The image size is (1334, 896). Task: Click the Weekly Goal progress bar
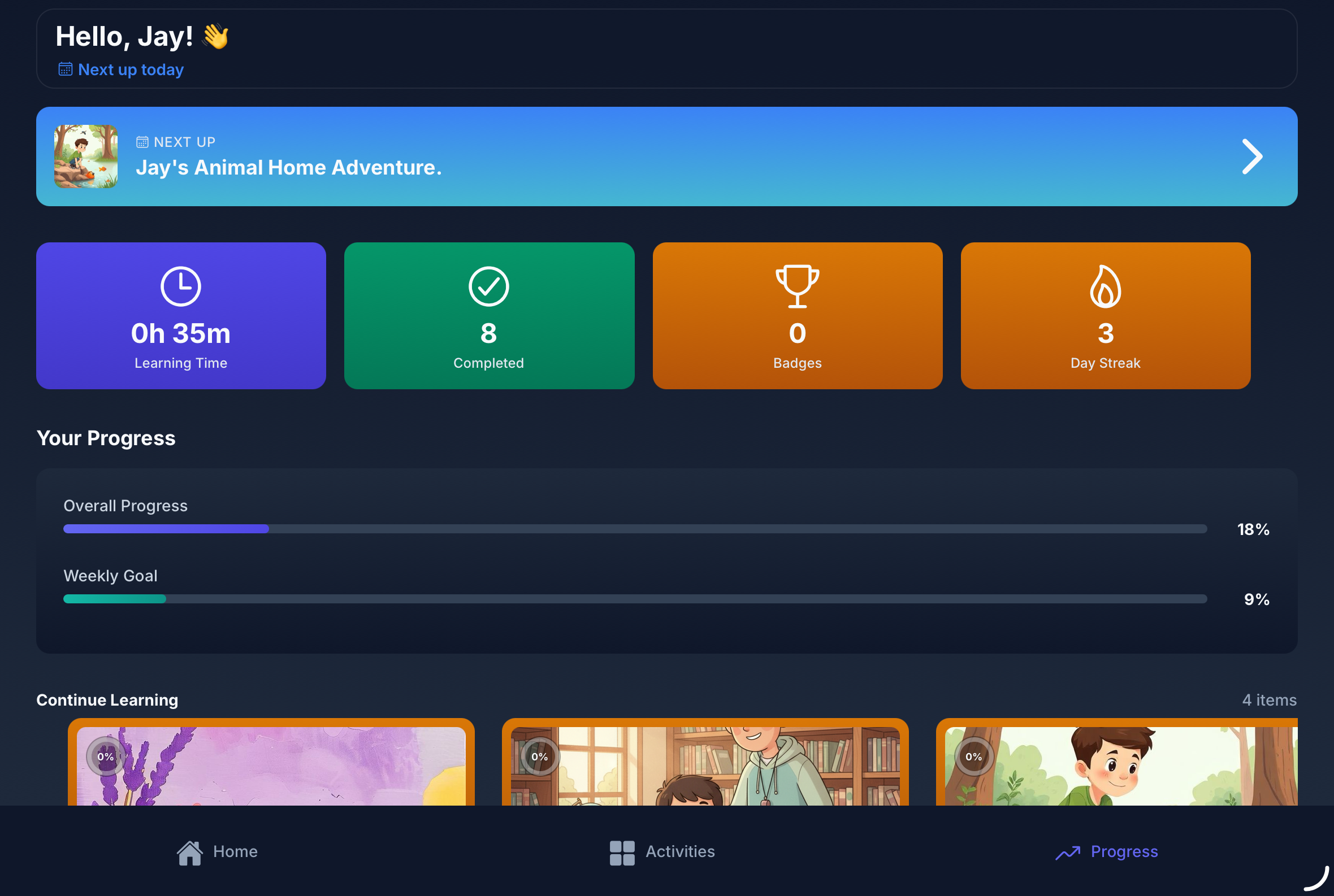click(635, 599)
